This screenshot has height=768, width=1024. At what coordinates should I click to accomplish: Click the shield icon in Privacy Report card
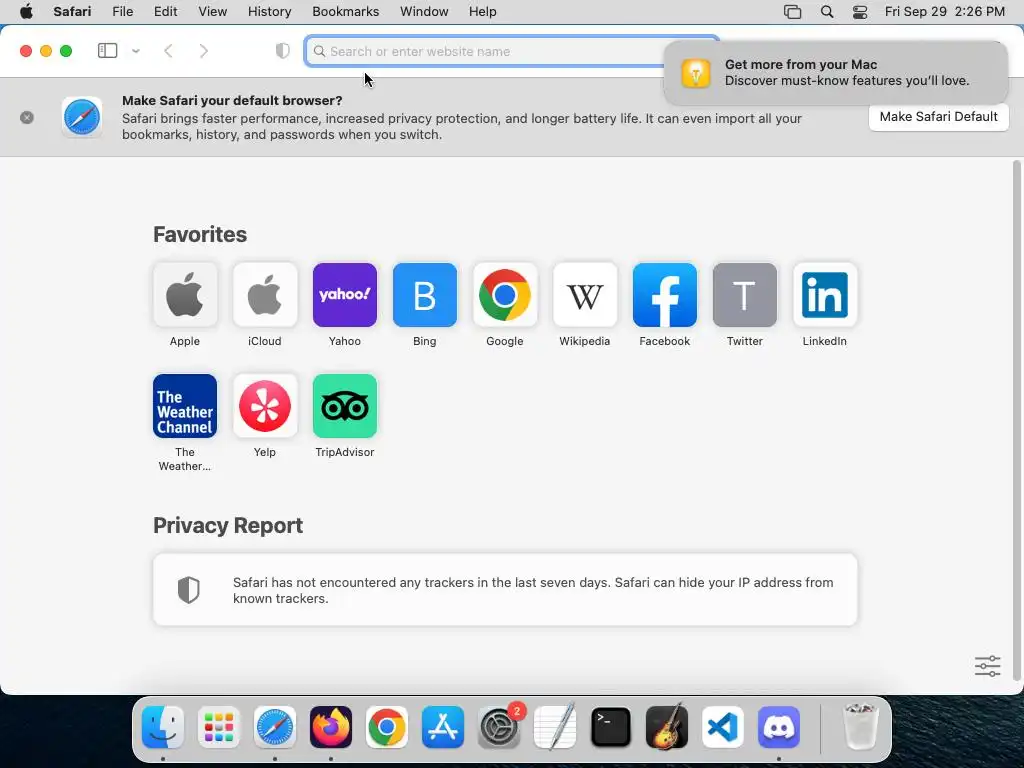(189, 590)
